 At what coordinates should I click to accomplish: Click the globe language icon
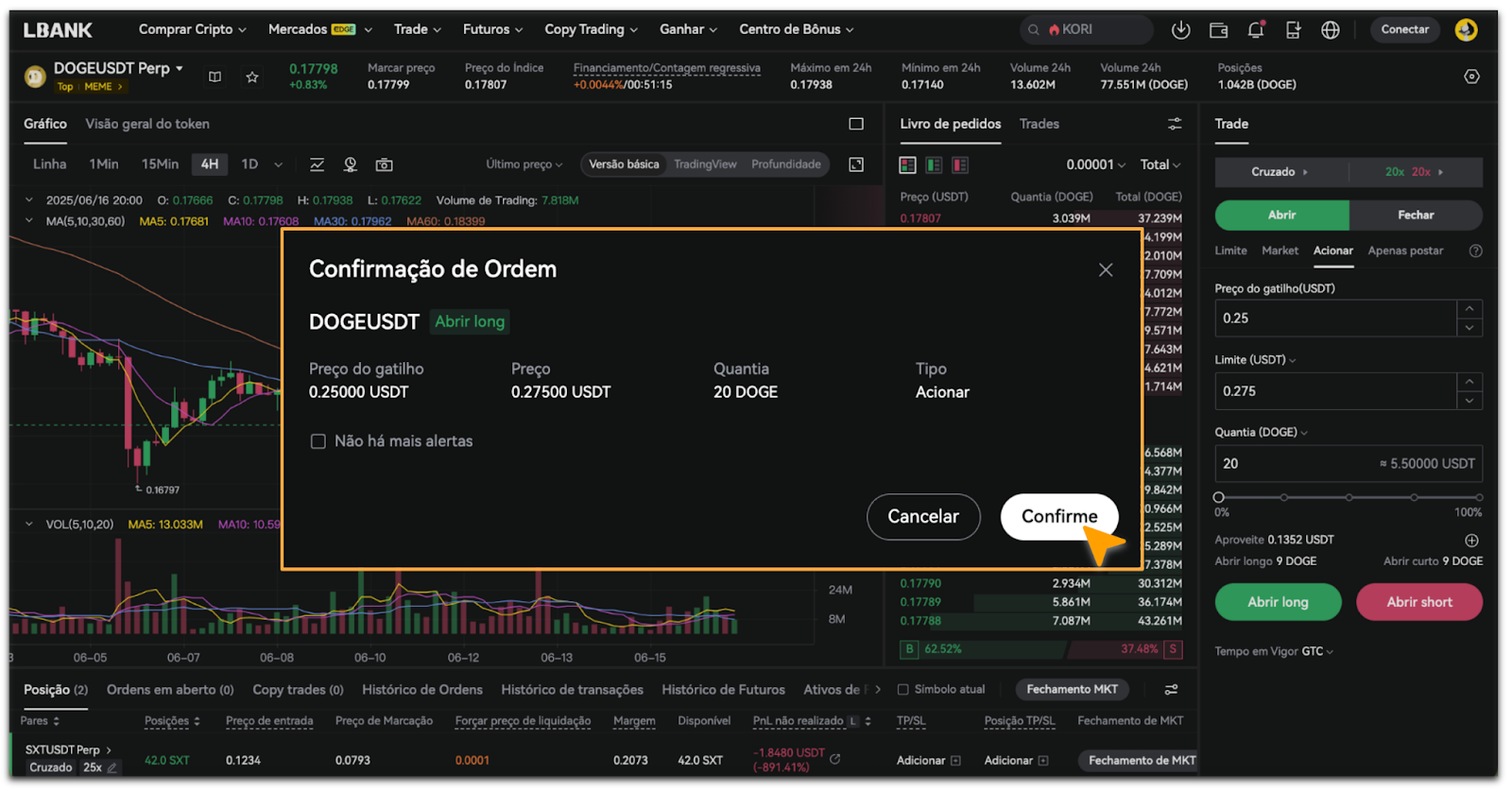click(x=1330, y=30)
